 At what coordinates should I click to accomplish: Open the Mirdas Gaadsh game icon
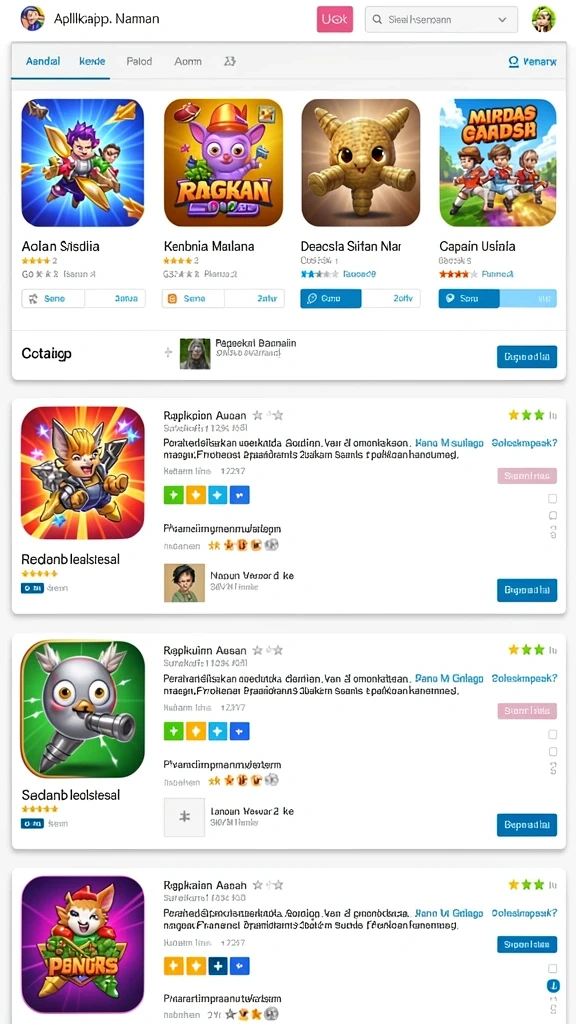pyautogui.click(x=498, y=163)
